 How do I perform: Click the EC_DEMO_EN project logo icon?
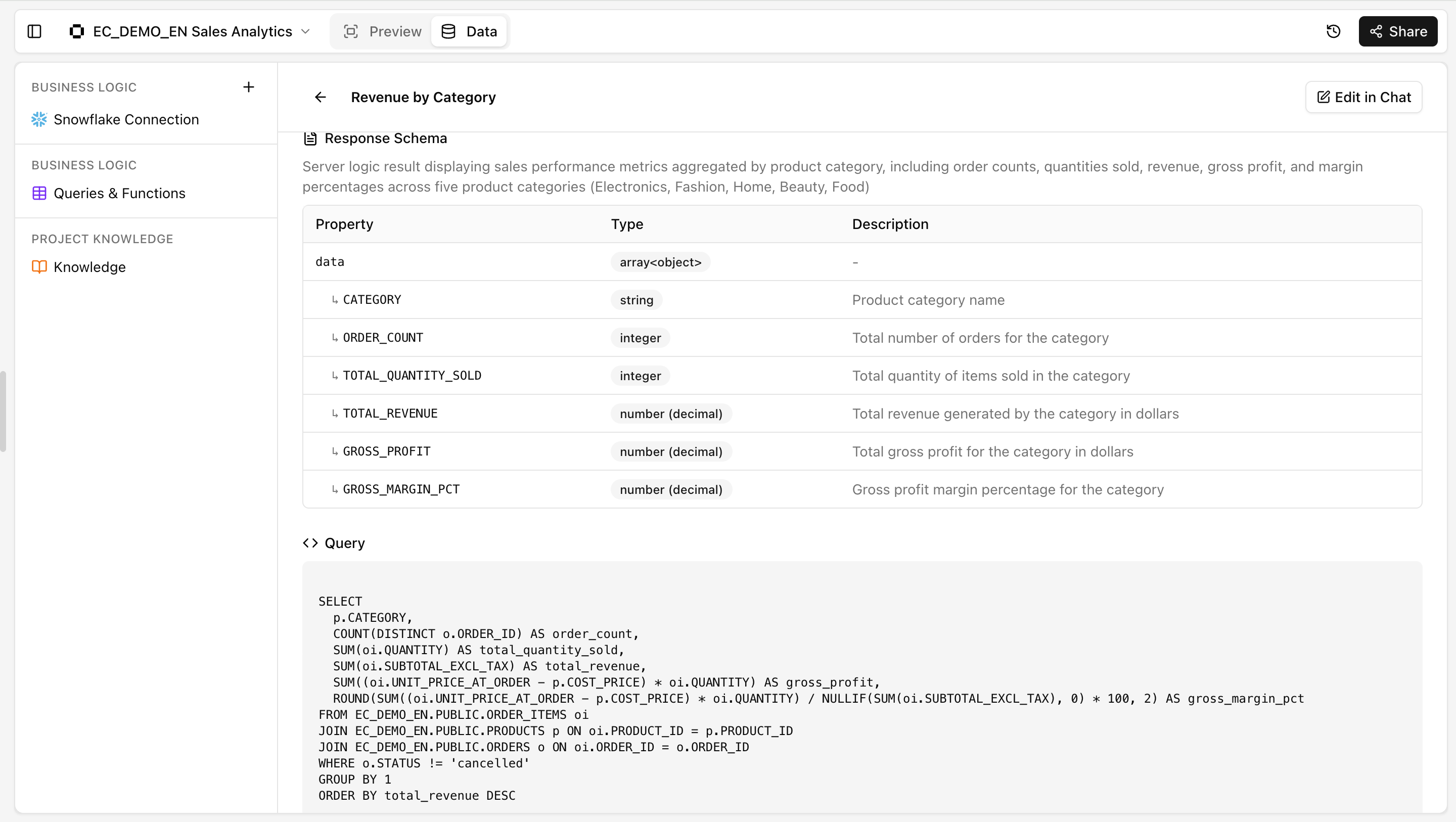pos(77,32)
